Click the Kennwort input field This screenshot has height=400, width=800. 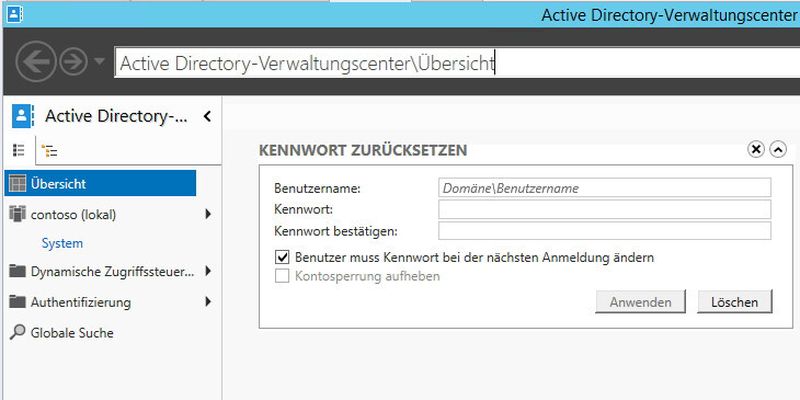point(605,209)
